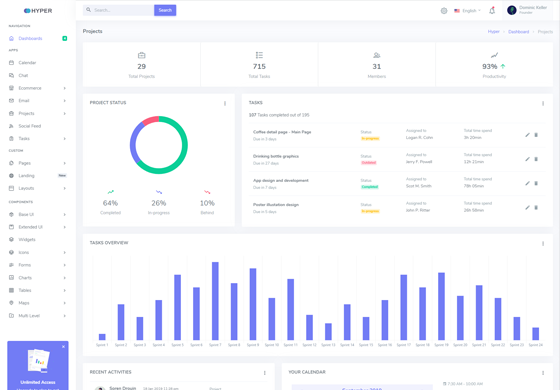Open Tasks card three-dot menu
The image size is (560, 390).
tap(543, 103)
